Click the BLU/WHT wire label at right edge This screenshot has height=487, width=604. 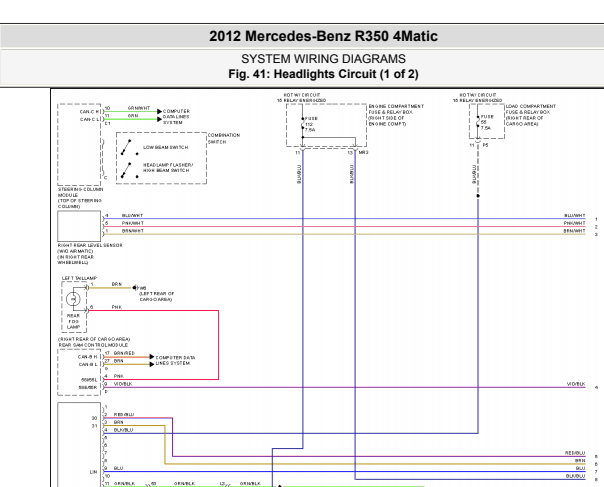click(574, 215)
